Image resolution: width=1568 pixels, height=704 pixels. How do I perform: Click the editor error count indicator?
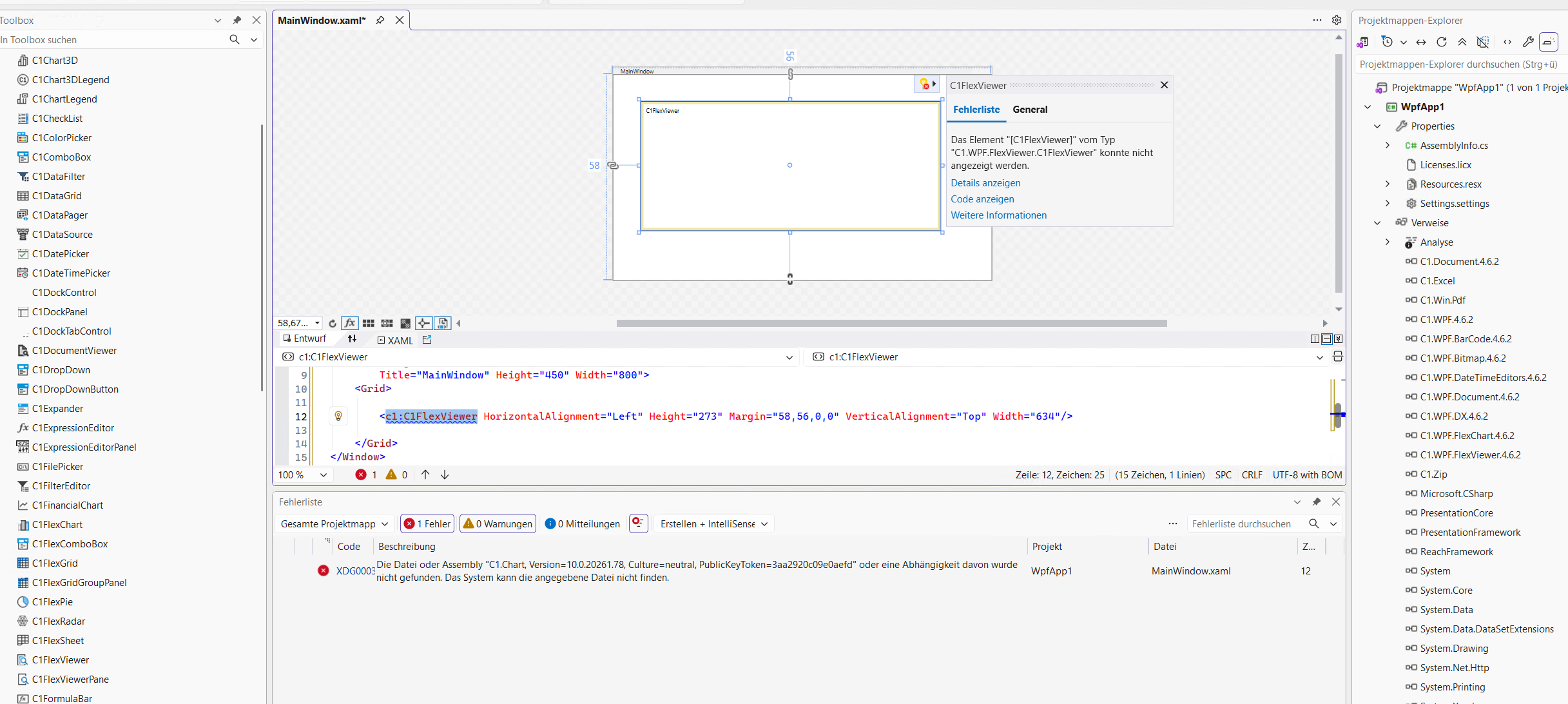(366, 475)
